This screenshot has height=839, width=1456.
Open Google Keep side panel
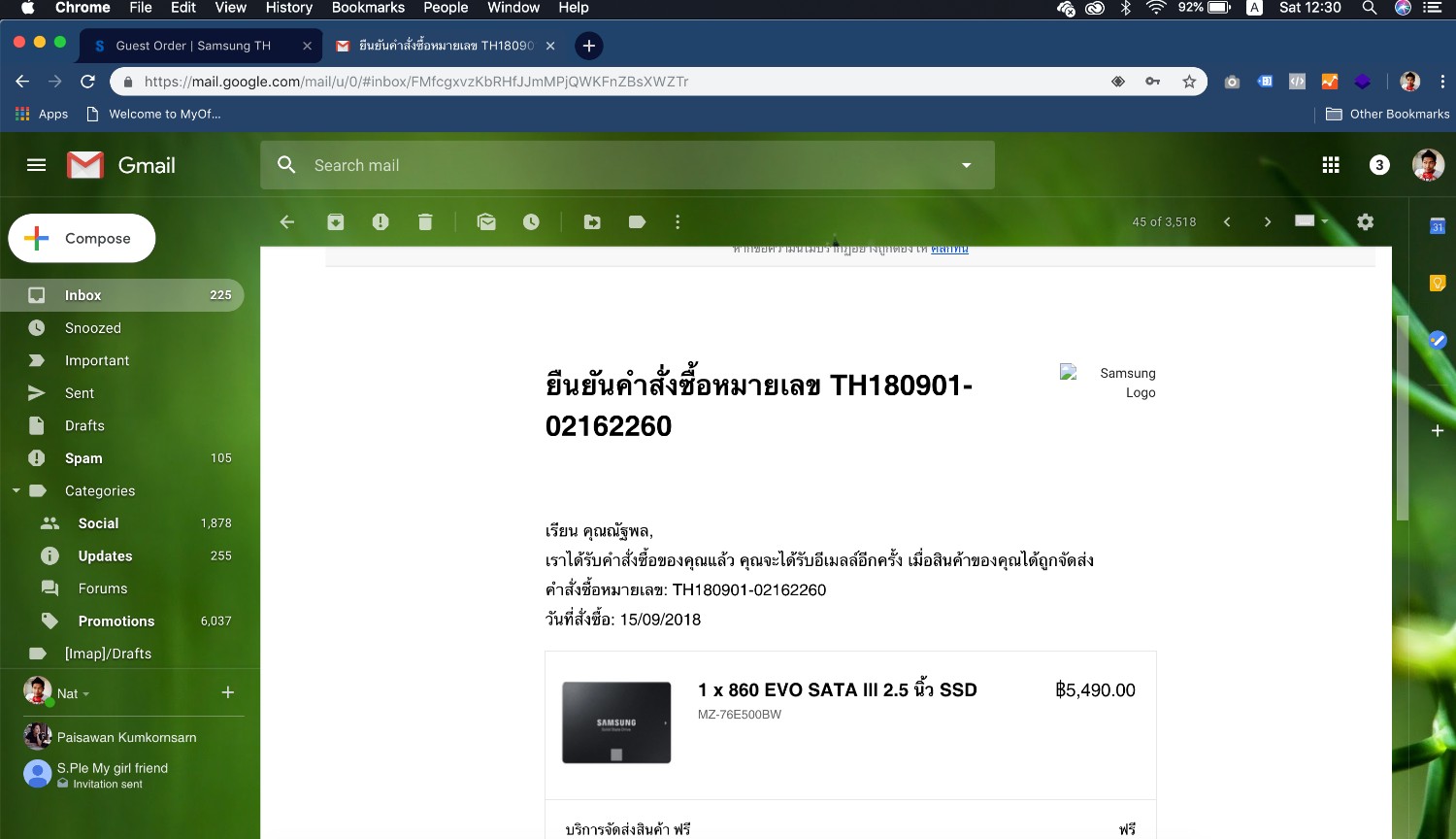tap(1438, 283)
